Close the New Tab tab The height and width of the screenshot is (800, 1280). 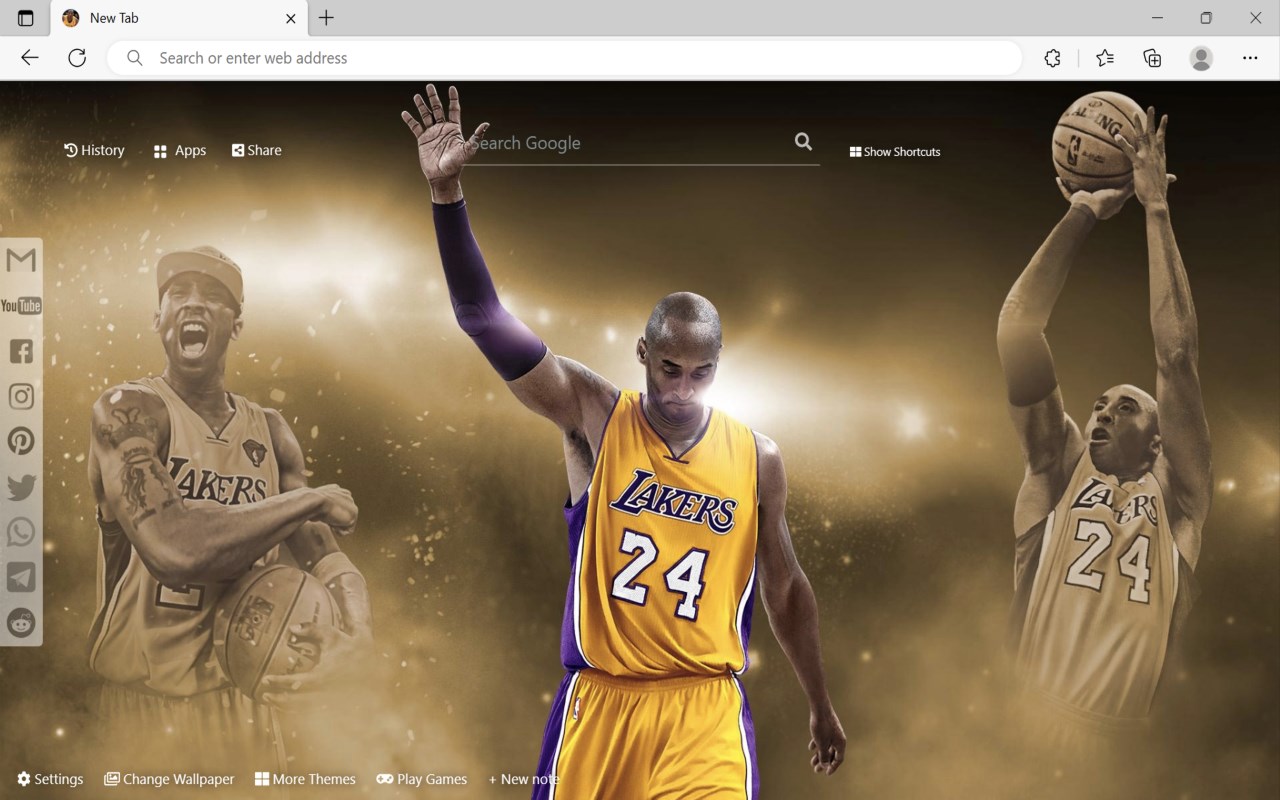pos(291,18)
